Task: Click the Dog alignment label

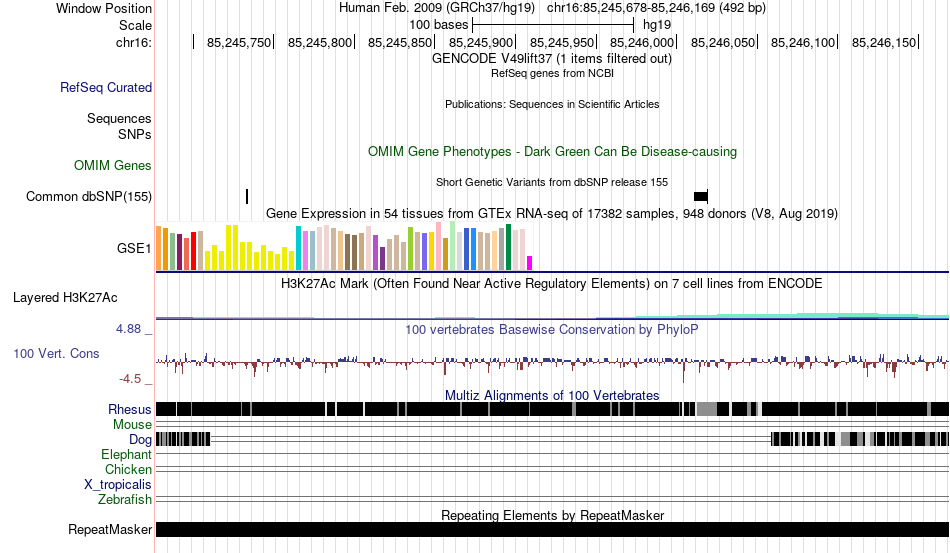Action: pyautogui.click(x=140, y=440)
